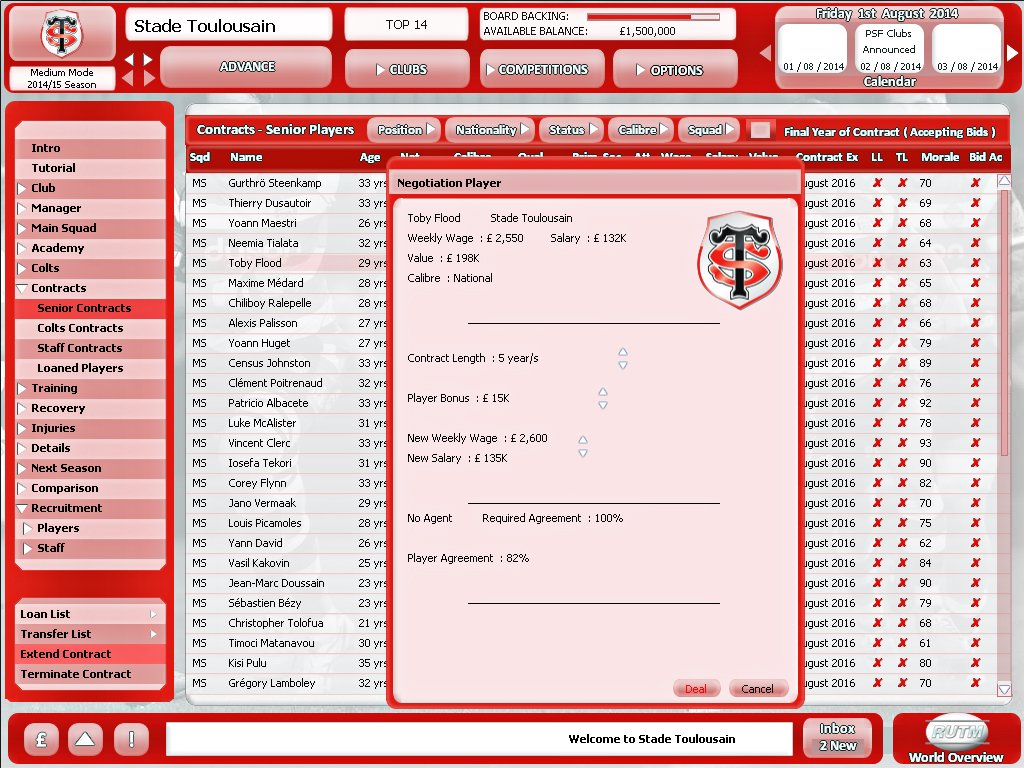Image resolution: width=1024 pixels, height=768 pixels.
Task: Open the finances pound icon button
Action: tap(41, 739)
